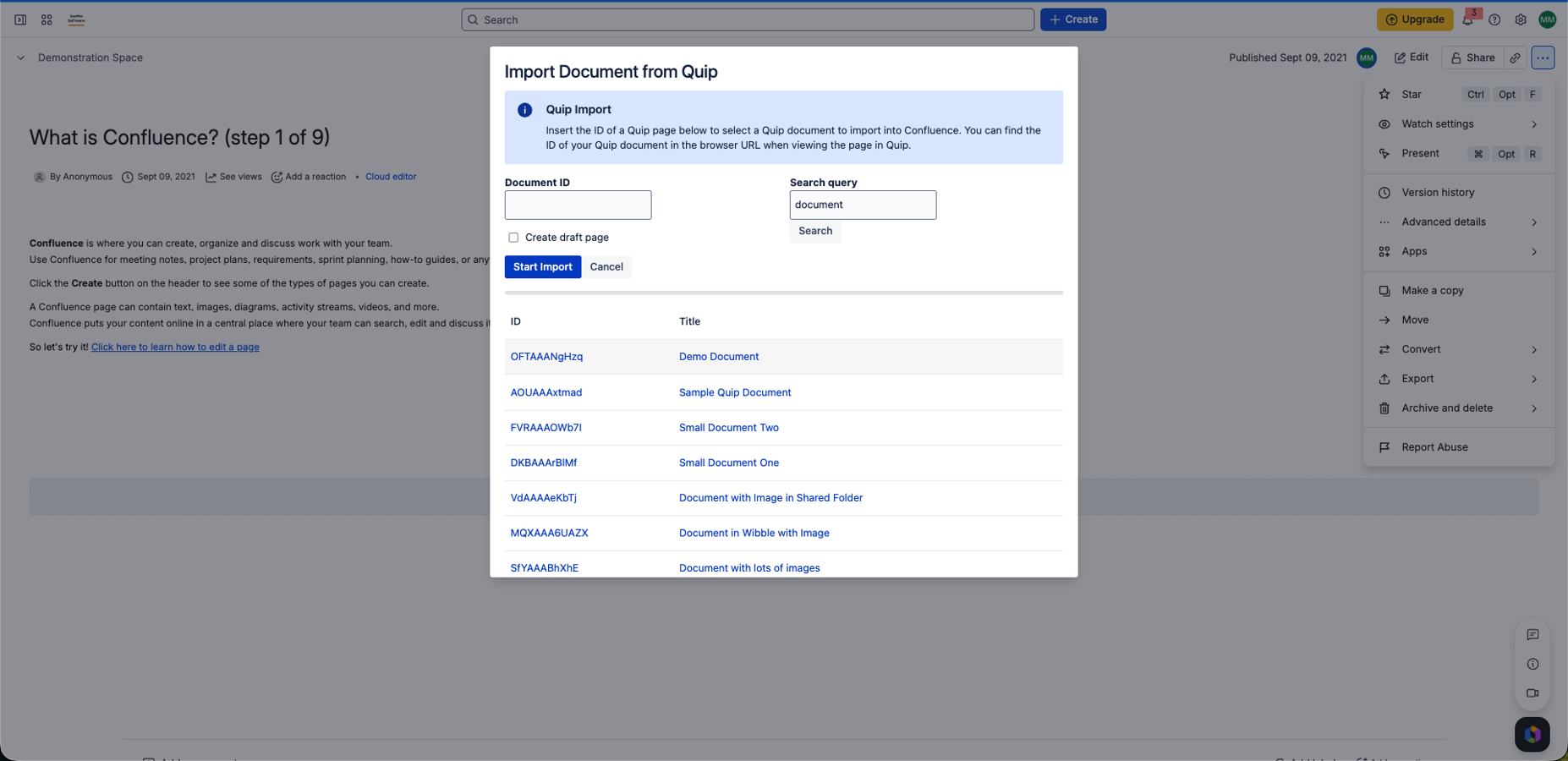1568x761 pixels.
Task: Select Report Abuse menu entry
Action: click(x=1459, y=447)
